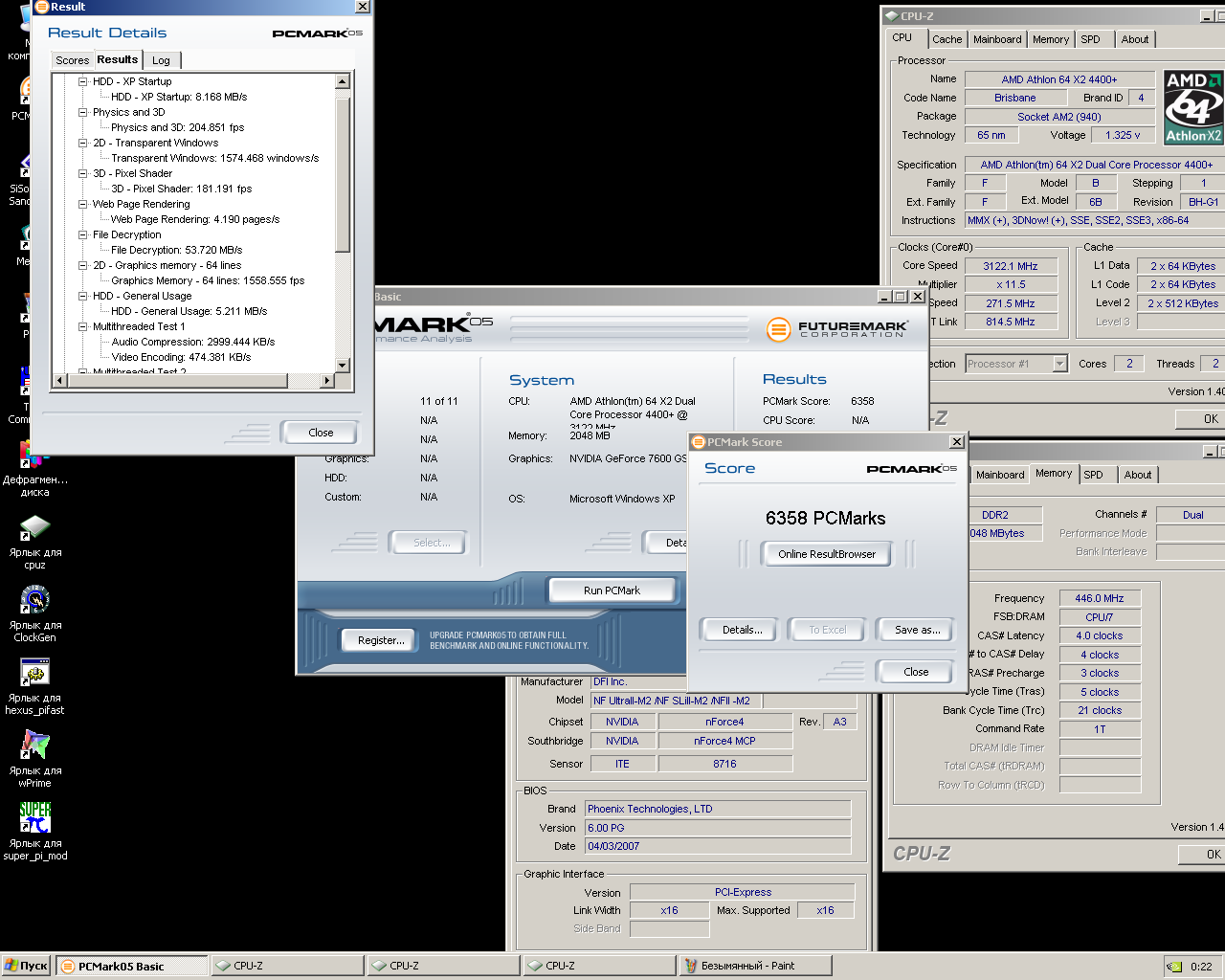
Task: Collapse the 2D - Transparent Windows node
Action: pyautogui.click(x=83, y=143)
